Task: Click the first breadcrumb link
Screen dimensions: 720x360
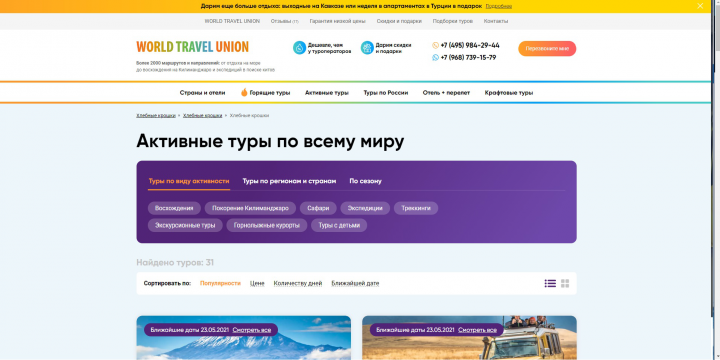Action: pyautogui.click(x=156, y=116)
